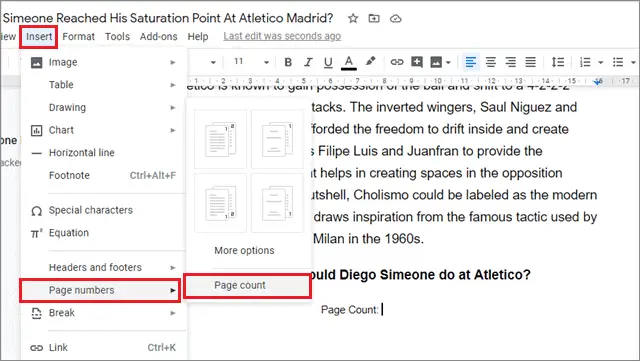Screen dimensions: 640x361
Task: Click the Chart menu icon
Action: coord(36,130)
